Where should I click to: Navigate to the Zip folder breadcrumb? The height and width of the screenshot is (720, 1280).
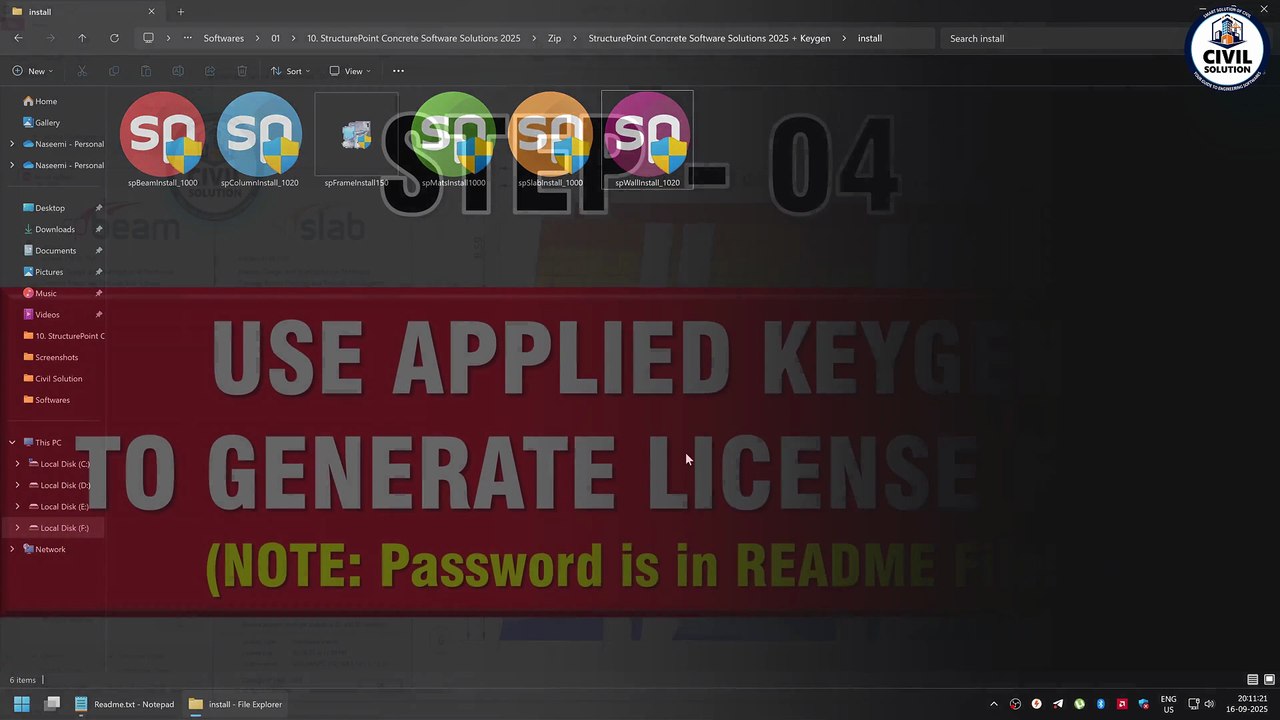pyautogui.click(x=554, y=38)
